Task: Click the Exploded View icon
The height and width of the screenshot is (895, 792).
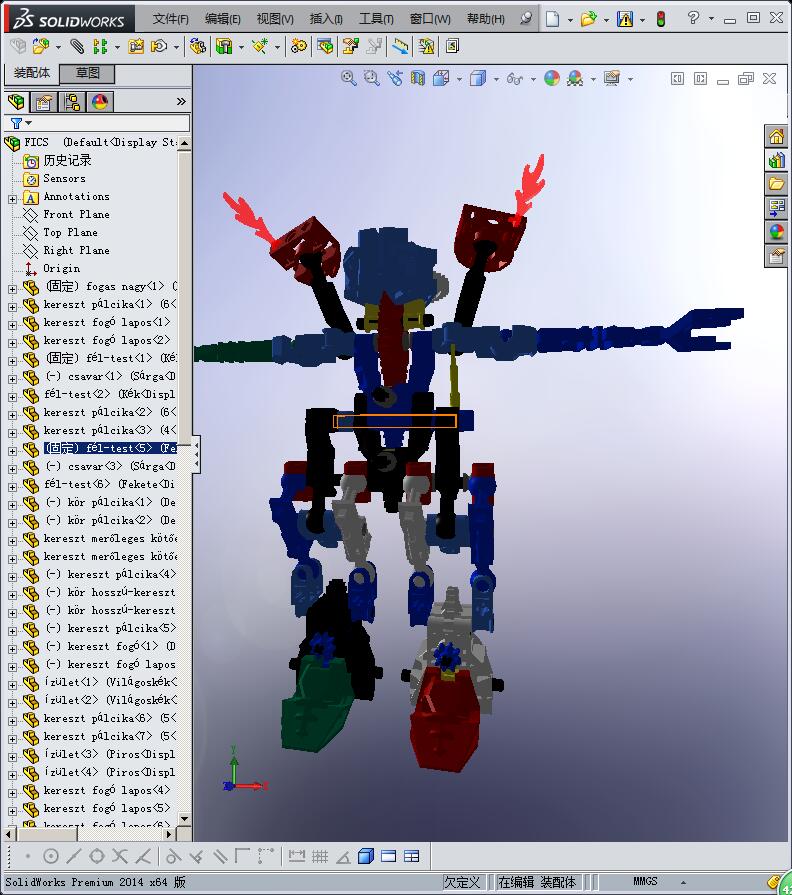Action: (350, 46)
